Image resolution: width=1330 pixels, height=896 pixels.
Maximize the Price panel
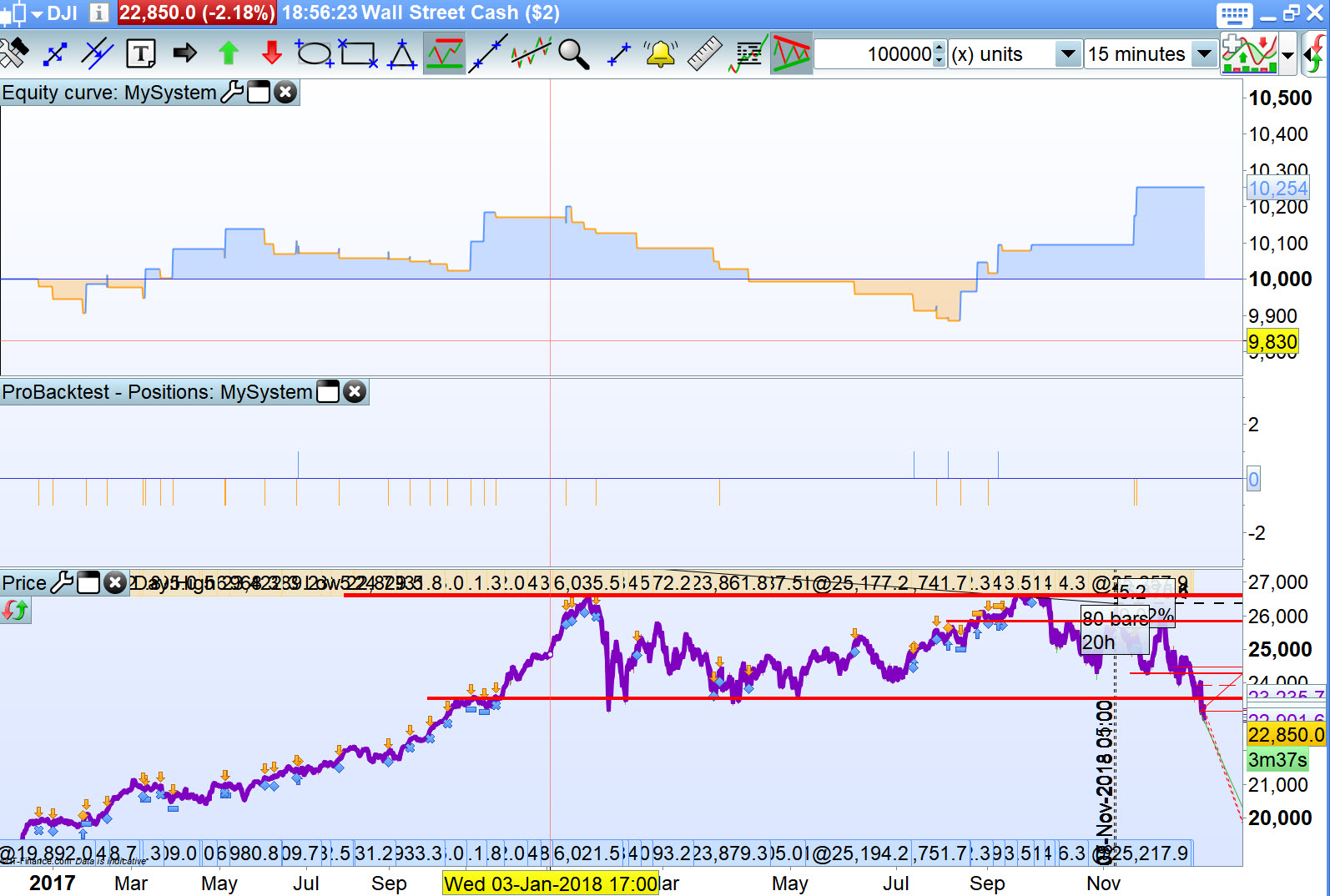[x=88, y=582]
